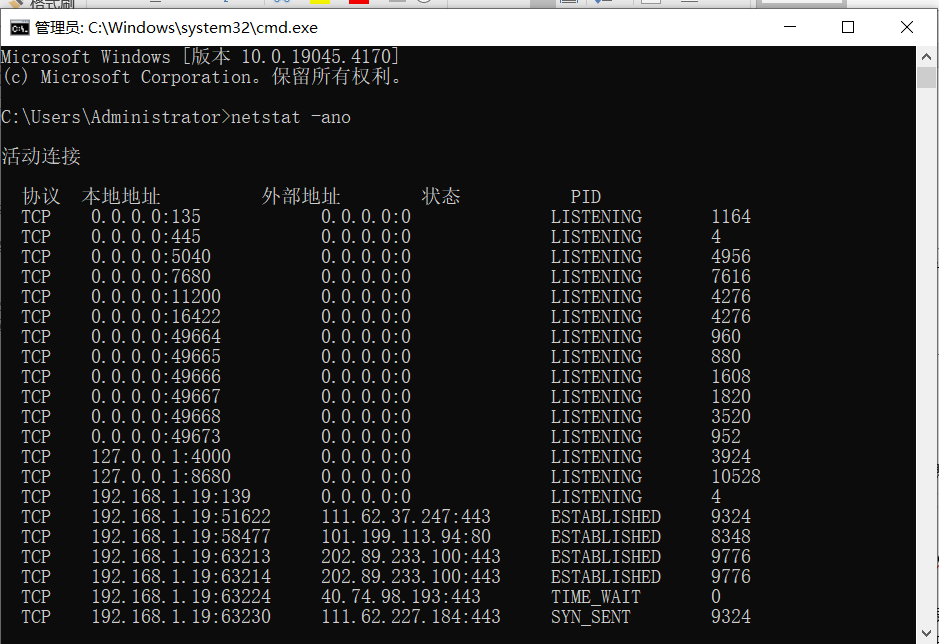
Task: Select local address 0.0.0.0:16422
Action: (156, 317)
